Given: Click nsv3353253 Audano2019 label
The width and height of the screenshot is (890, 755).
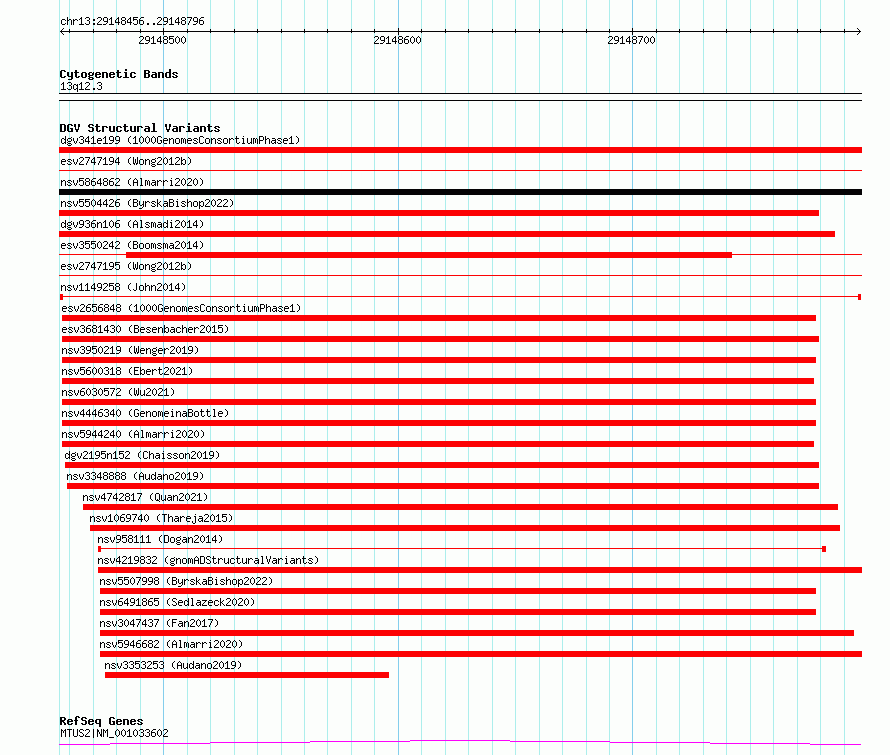Looking at the screenshot, I should (173, 665).
